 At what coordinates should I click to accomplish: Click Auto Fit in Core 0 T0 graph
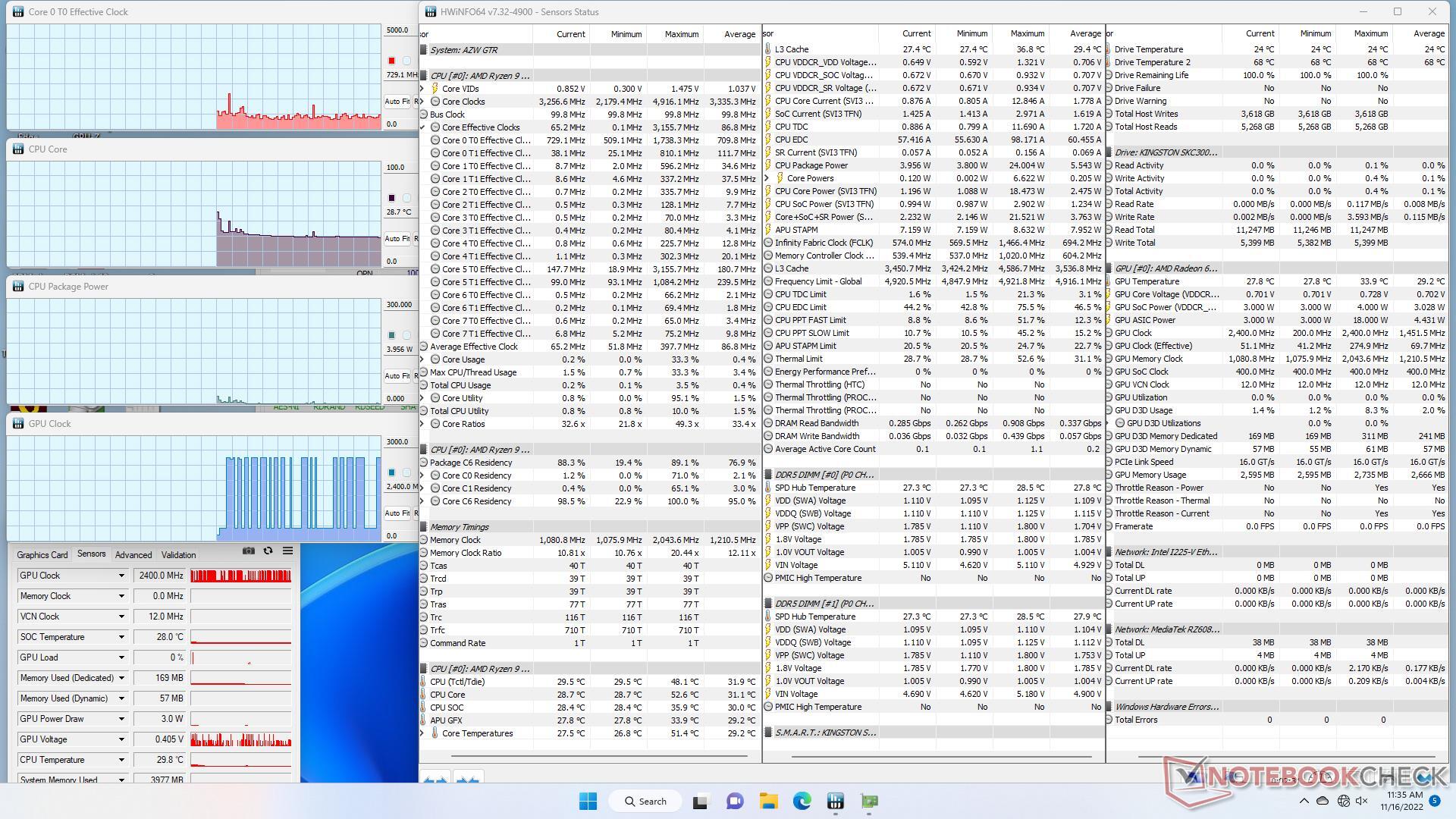tap(397, 101)
